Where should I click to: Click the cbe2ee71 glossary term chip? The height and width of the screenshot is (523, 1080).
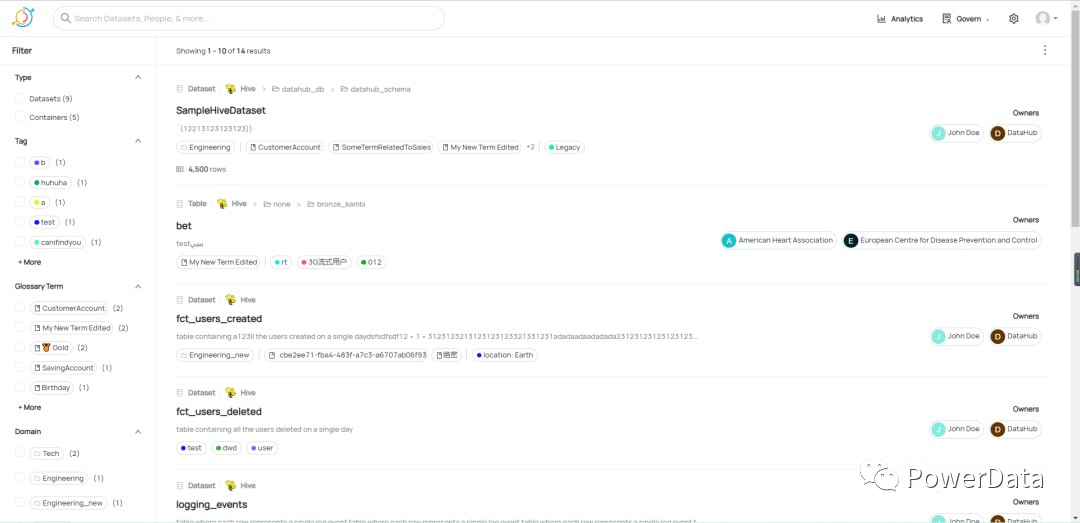347,356
